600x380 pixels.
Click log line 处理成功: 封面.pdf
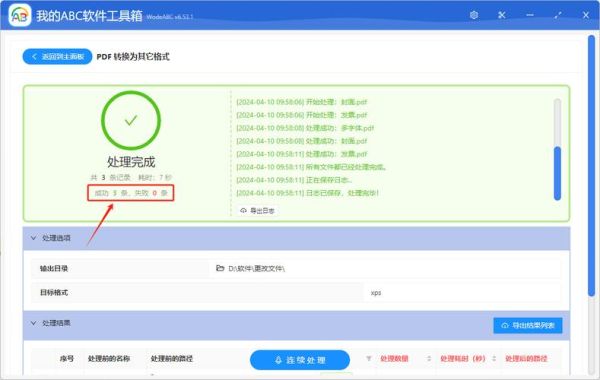(302, 141)
